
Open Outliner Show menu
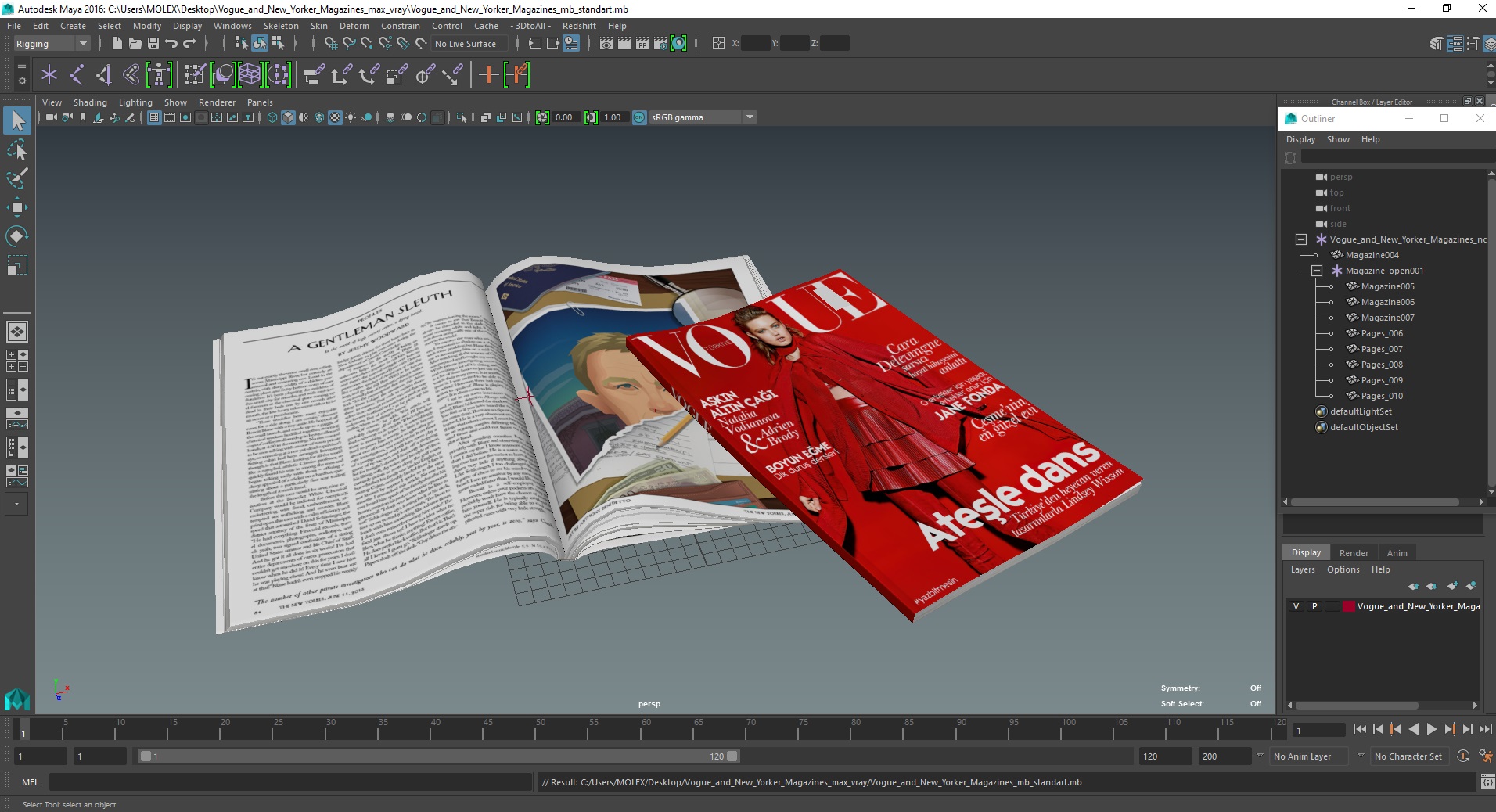(1338, 139)
